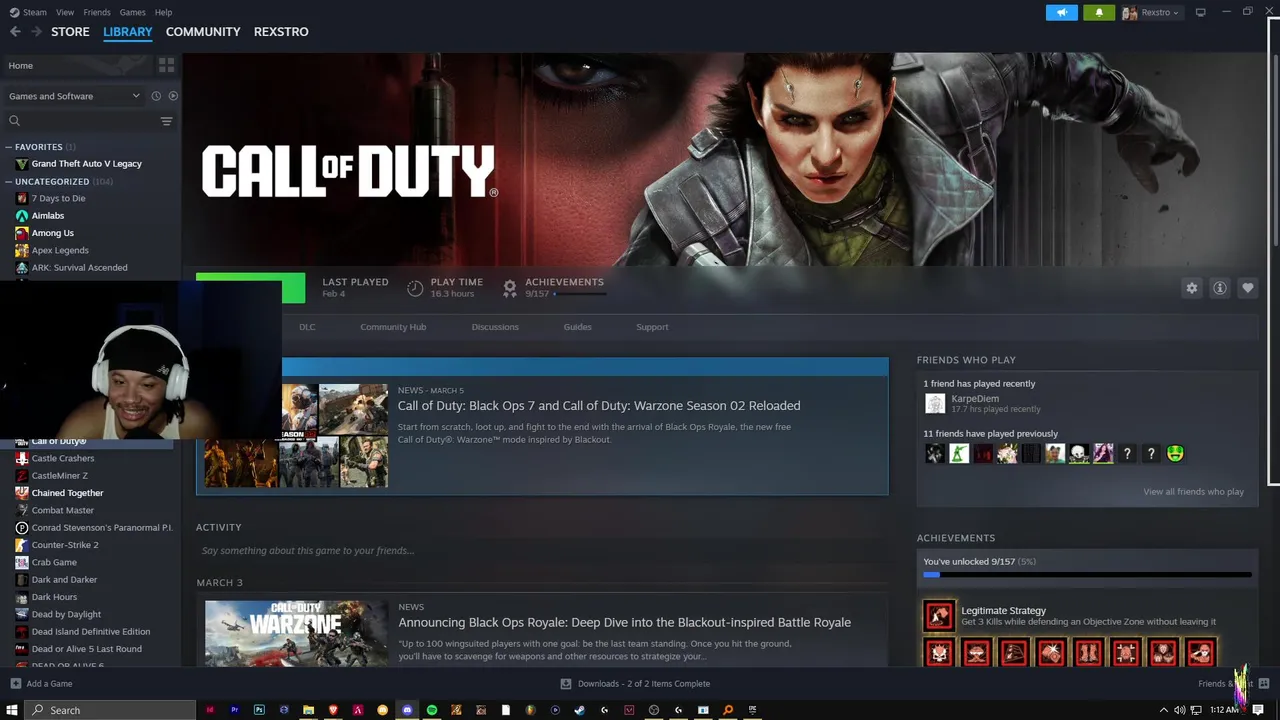Open the Rexstro account dropdown
The image size is (1280, 720).
tap(1151, 12)
